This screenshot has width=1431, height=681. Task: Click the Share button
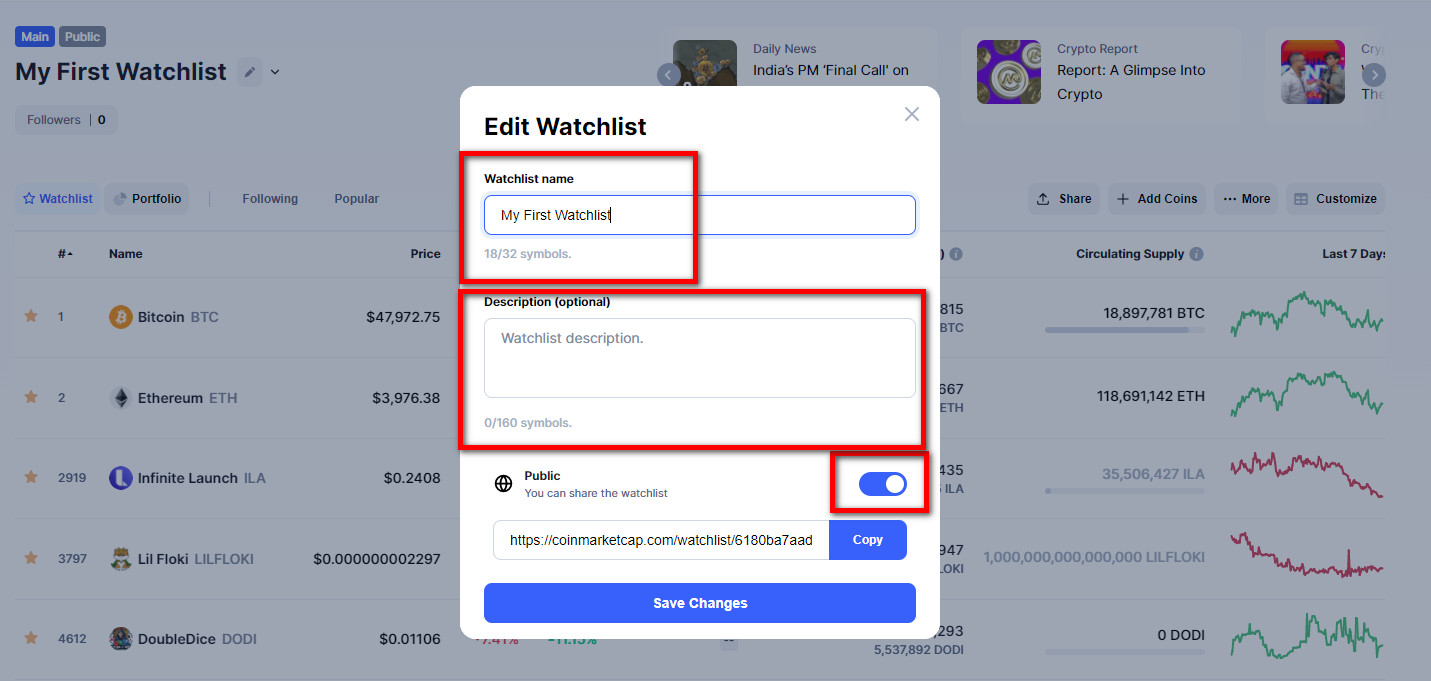pyautogui.click(x=1064, y=199)
